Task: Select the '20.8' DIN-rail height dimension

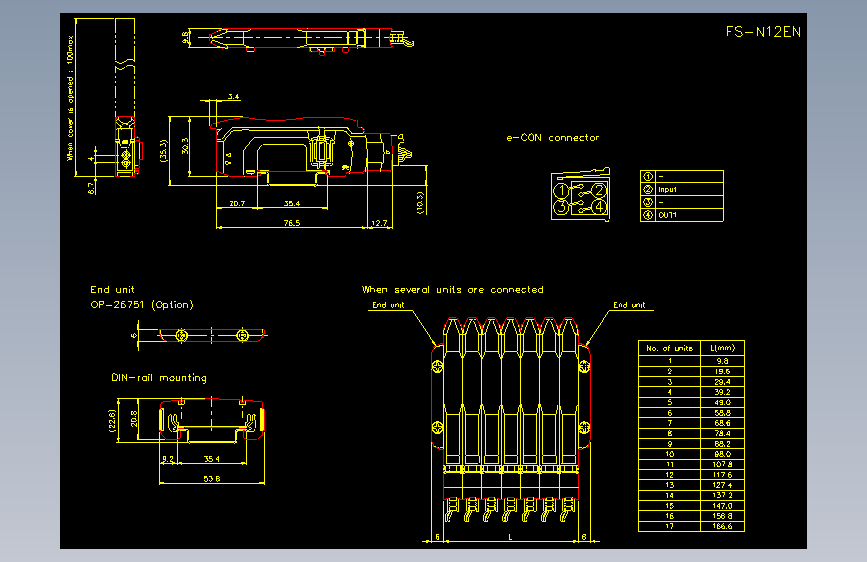Action: tap(134, 419)
